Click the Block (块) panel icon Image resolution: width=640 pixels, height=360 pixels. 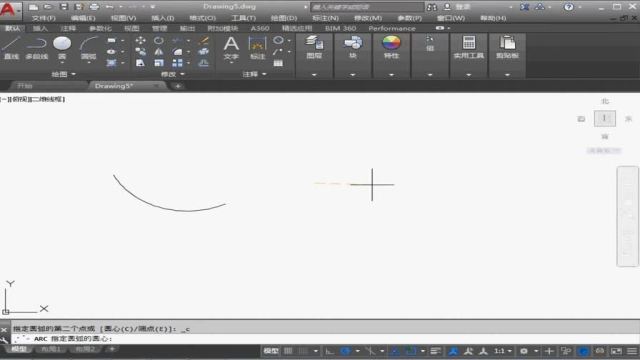point(353,47)
